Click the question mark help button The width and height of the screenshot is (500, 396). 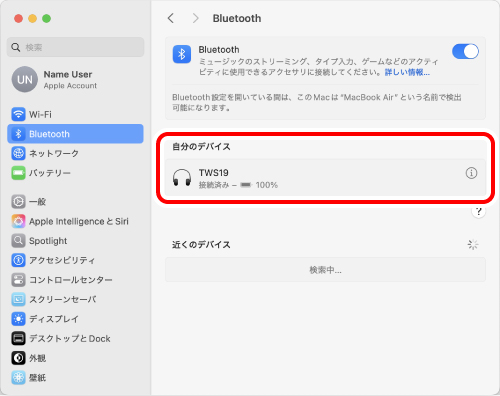click(478, 211)
